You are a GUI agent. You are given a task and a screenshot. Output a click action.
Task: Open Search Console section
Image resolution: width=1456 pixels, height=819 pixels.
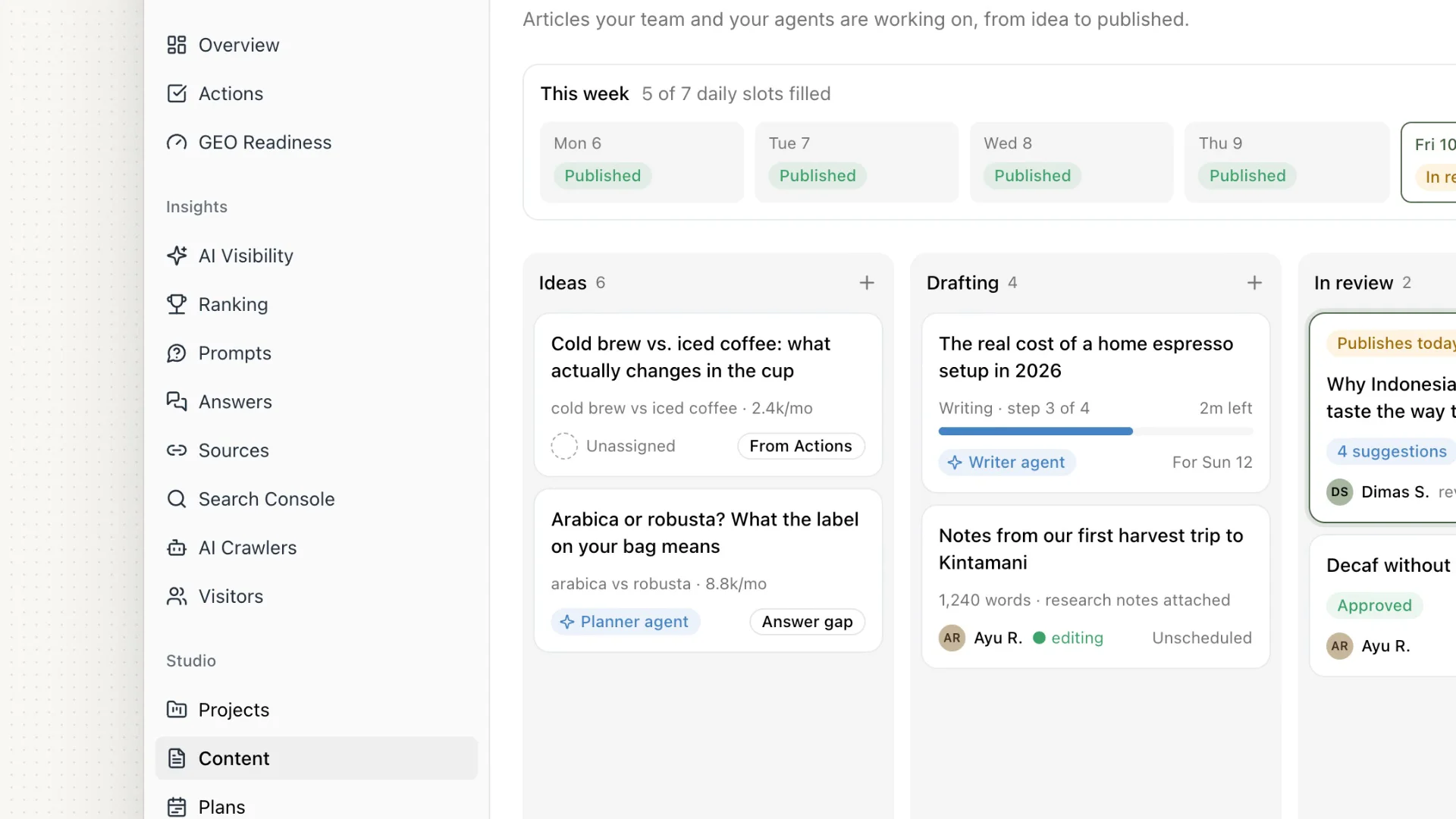pyautogui.click(x=316, y=499)
